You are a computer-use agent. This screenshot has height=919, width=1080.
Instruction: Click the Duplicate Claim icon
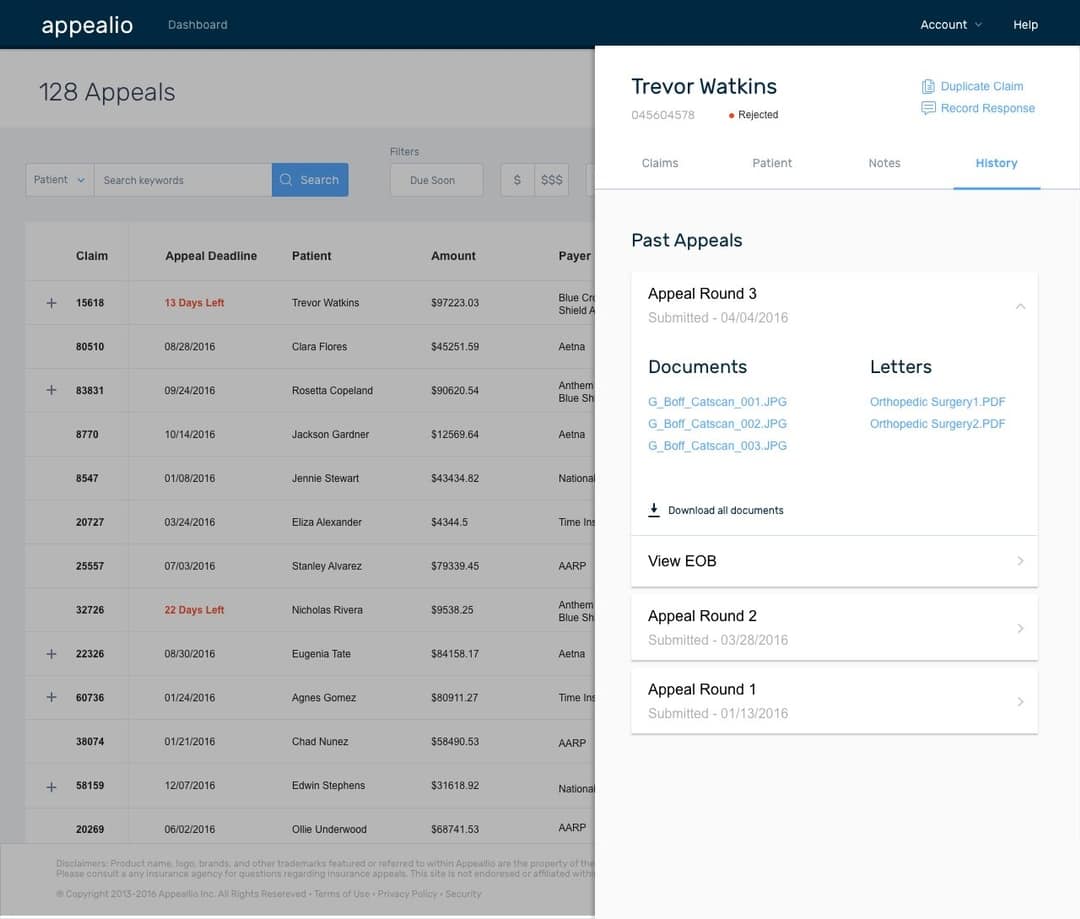pyautogui.click(x=928, y=86)
